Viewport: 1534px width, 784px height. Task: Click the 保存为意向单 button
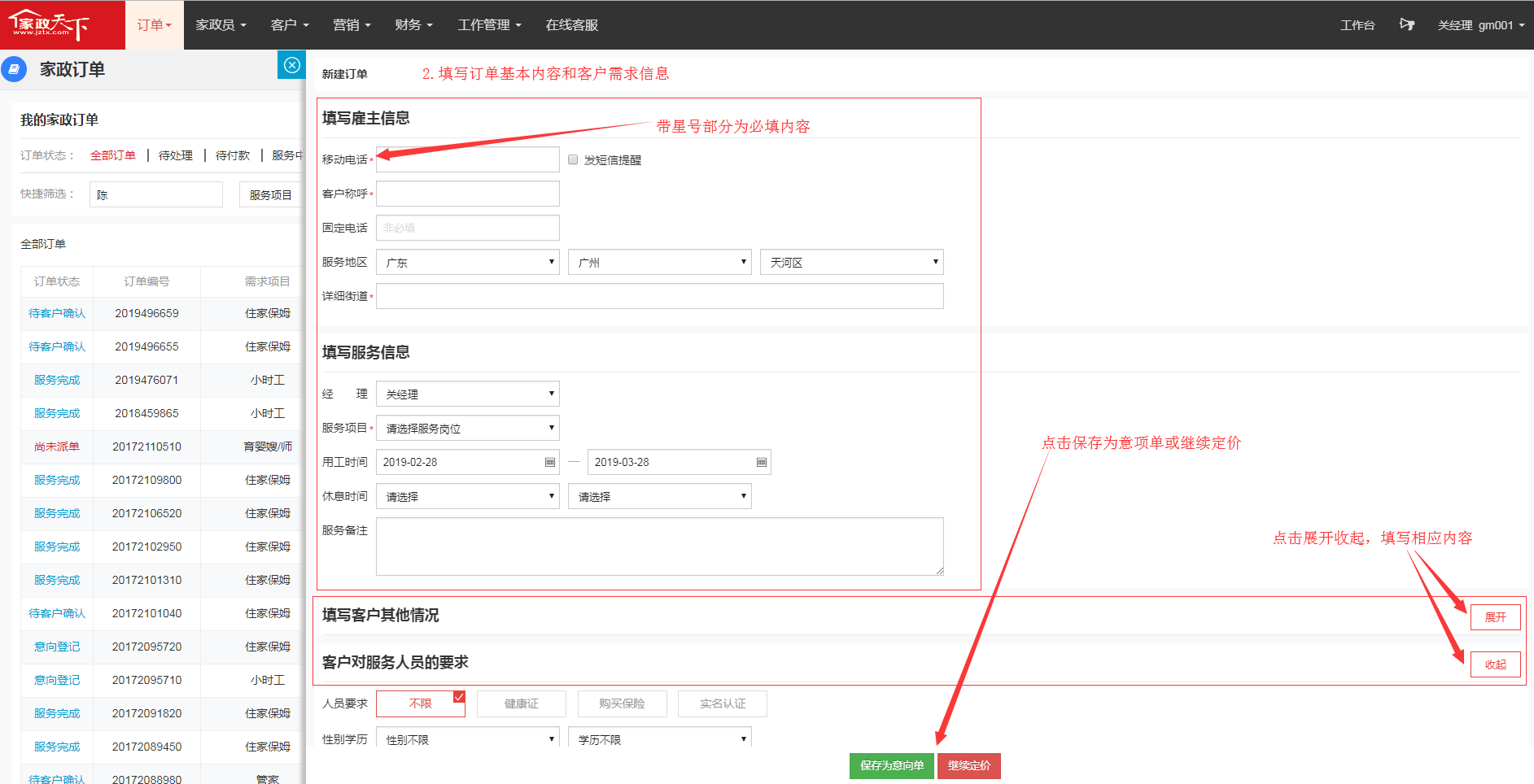click(x=892, y=765)
